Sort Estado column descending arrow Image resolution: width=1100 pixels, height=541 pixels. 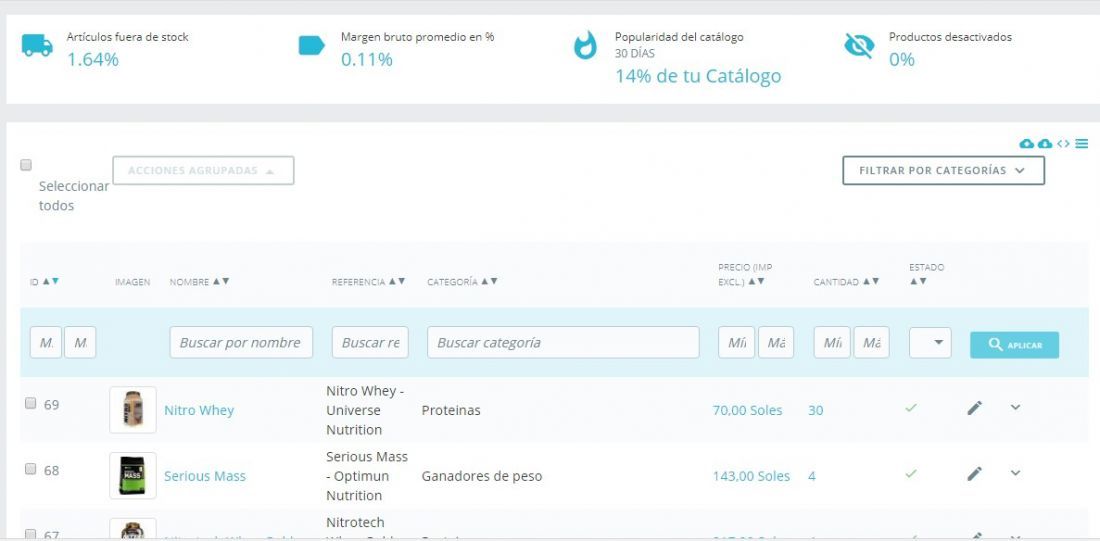tap(923, 281)
